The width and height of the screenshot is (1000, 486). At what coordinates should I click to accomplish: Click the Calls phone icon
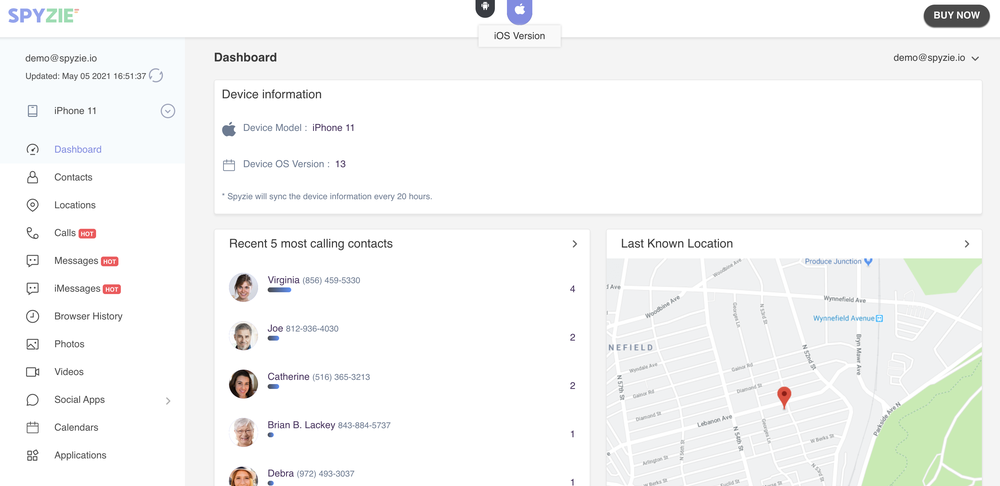(33, 233)
